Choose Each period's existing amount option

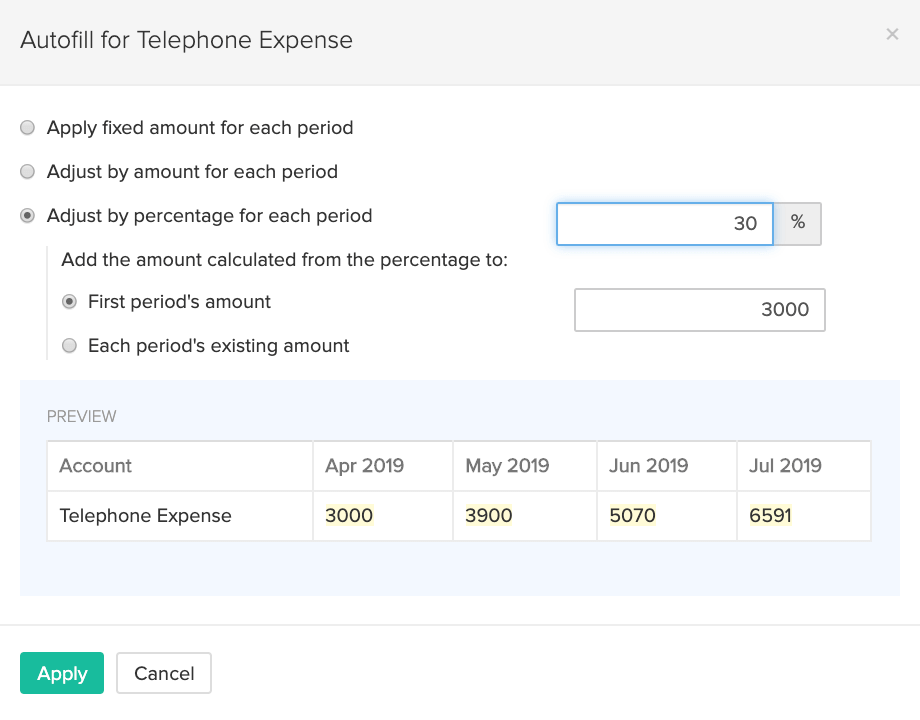coord(70,346)
